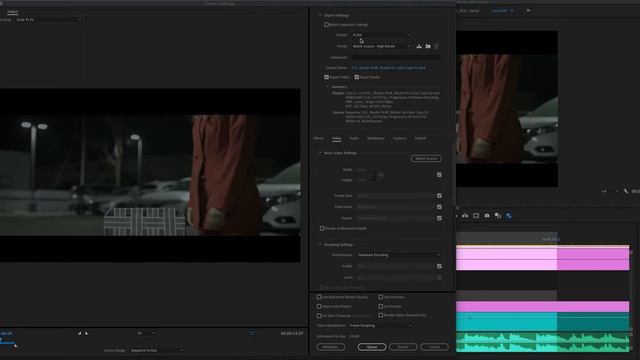Open the Preset dropdown

click(x=381, y=47)
